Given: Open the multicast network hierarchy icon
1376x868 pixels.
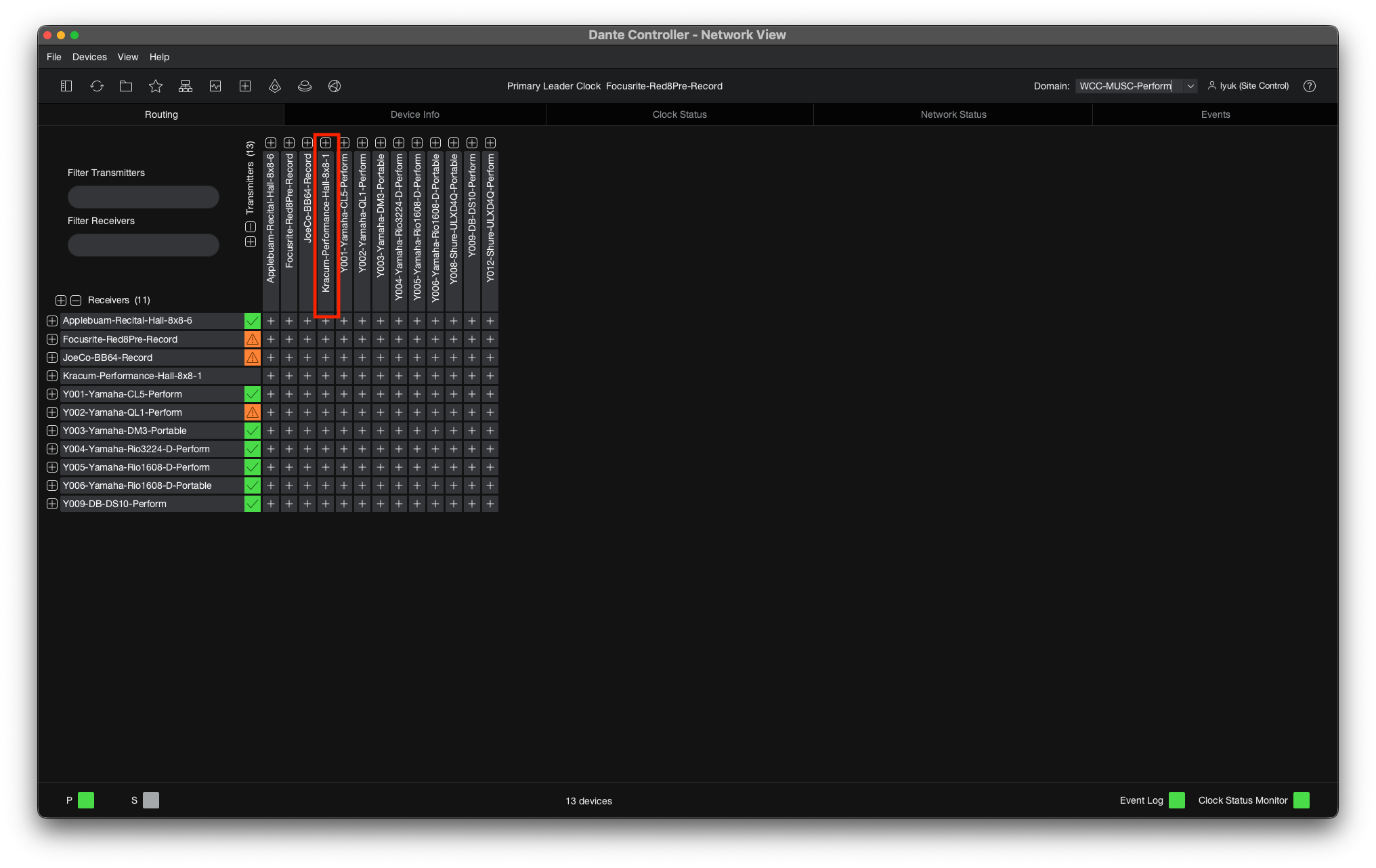Looking at the screenshot, I should tap(186, 86).
